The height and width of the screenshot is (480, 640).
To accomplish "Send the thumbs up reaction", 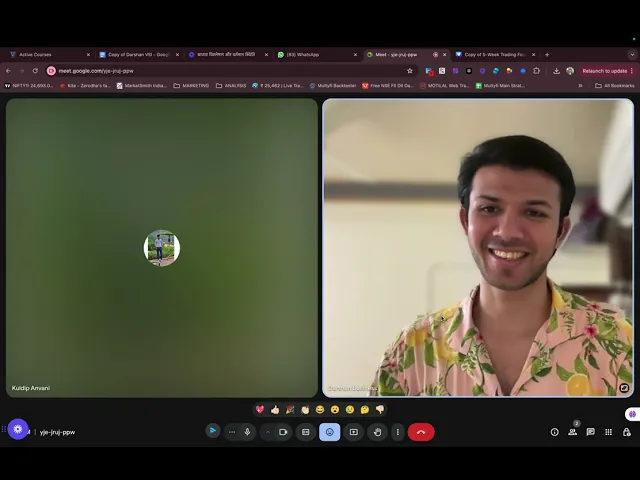I will pyautogui.click(x=275, y=409).
